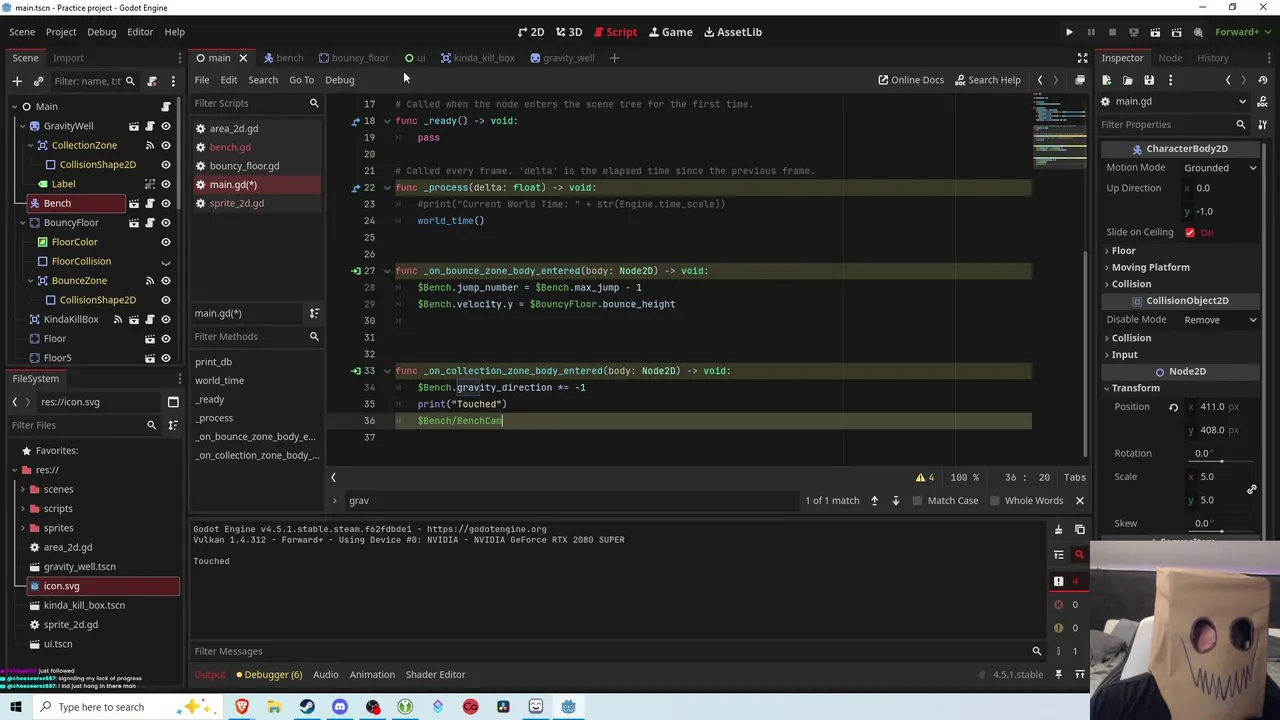Open the Inspector property tools menu

tap(1263, 125)
